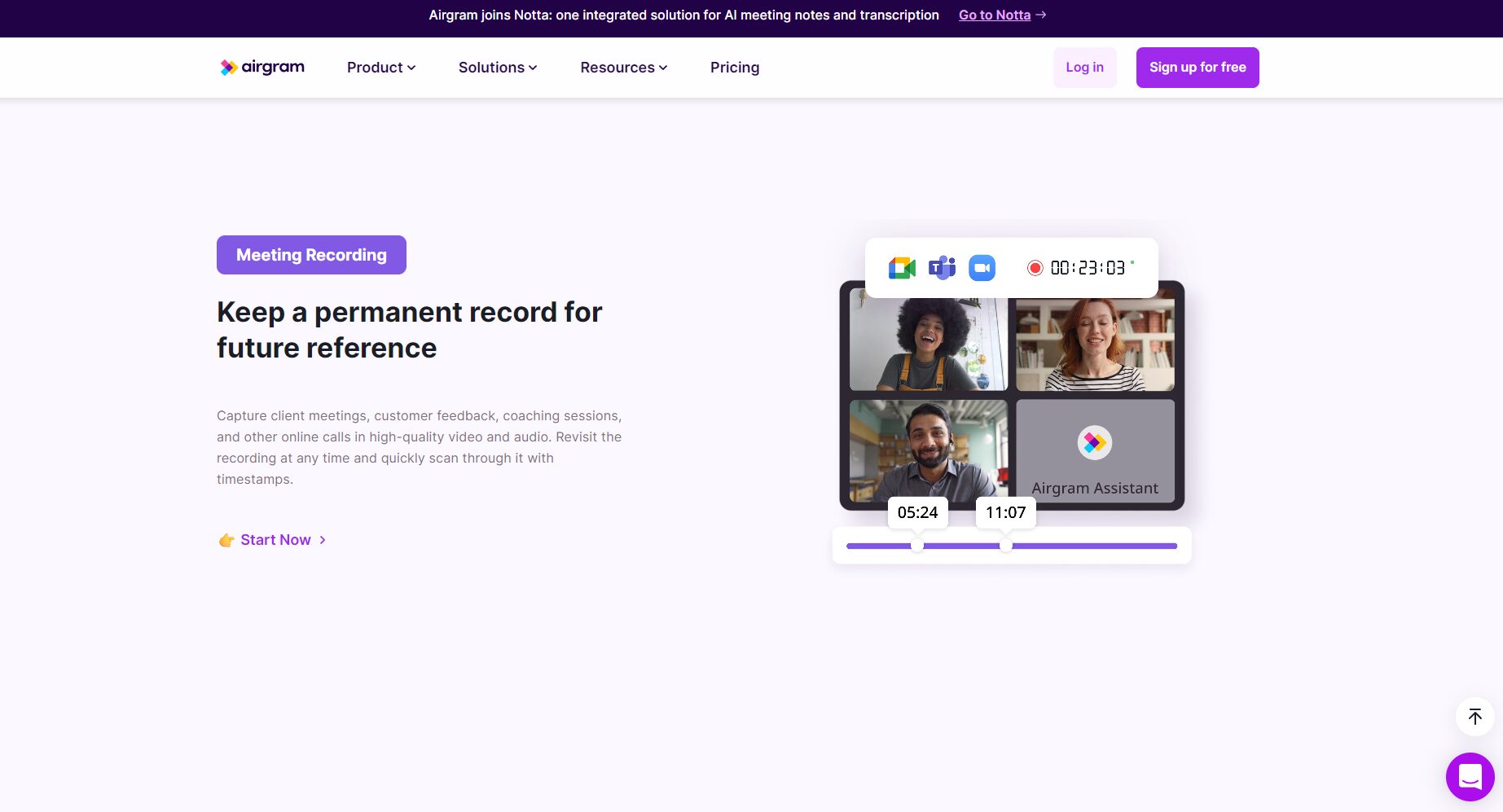Expand the Solutions dropdown menu
Viewport: 1503px width, 812px height.
(x=497, y=68)
